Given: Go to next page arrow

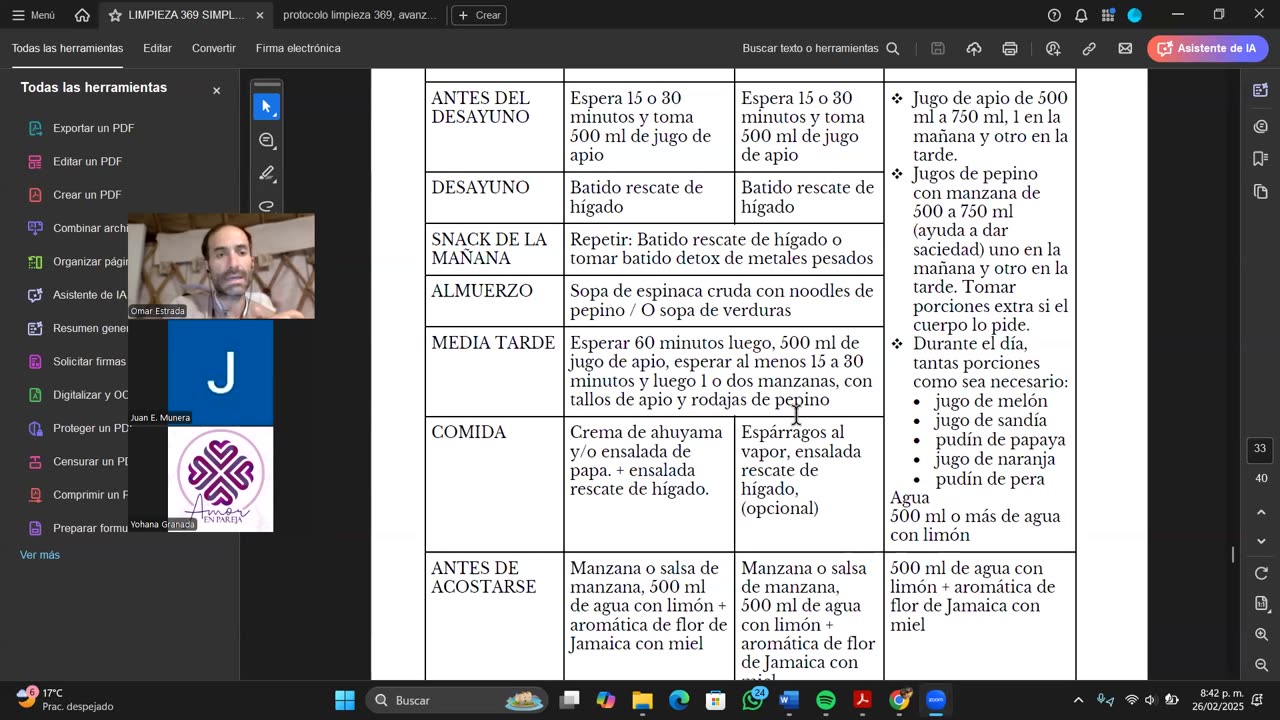Looking at the screenshot, I should [x=1261, y=541].
